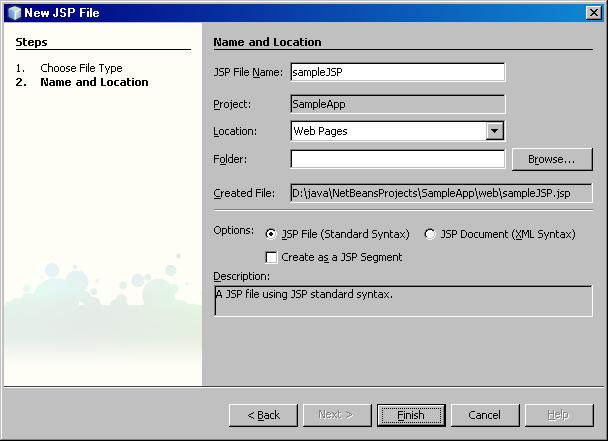This screenshot has height=441, width=608.
Task: Click the Steps heading
Action: click(x=31, y=42)
